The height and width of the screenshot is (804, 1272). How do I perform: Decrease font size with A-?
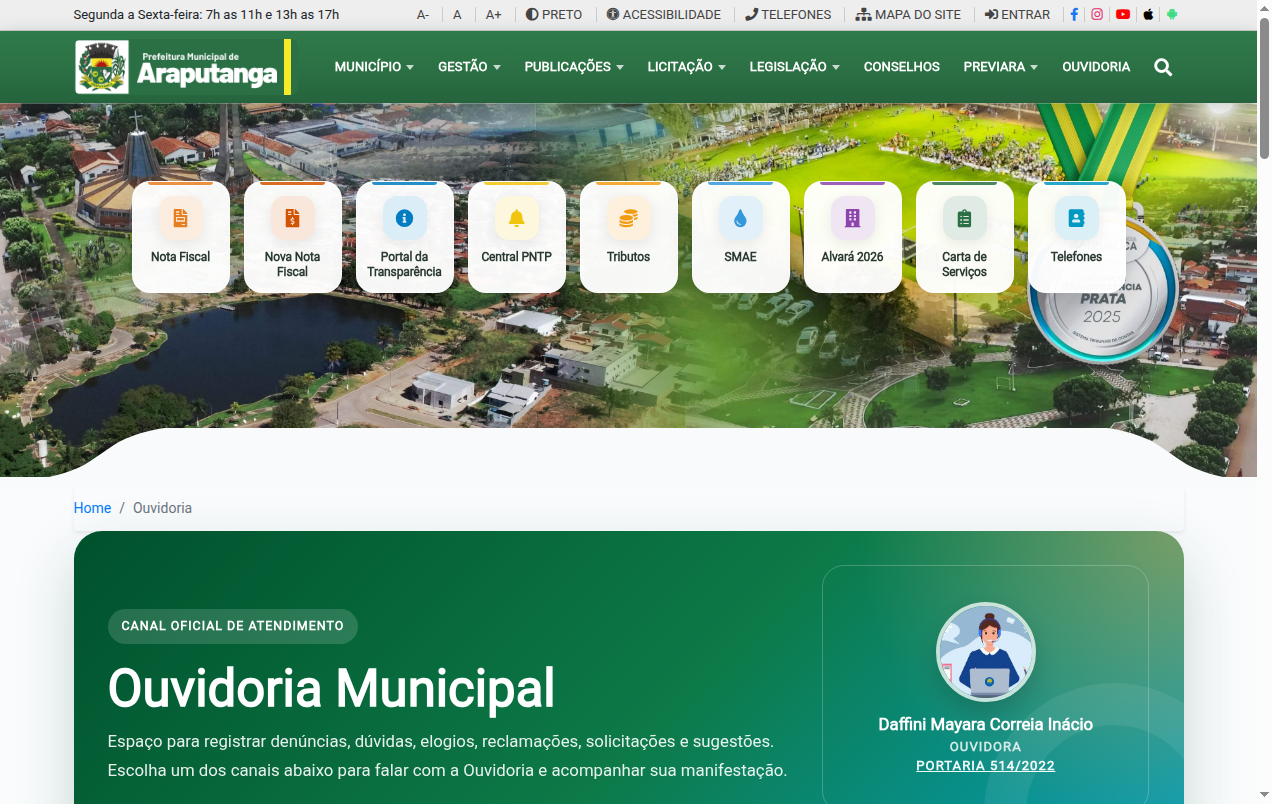[x=423, y=15]
